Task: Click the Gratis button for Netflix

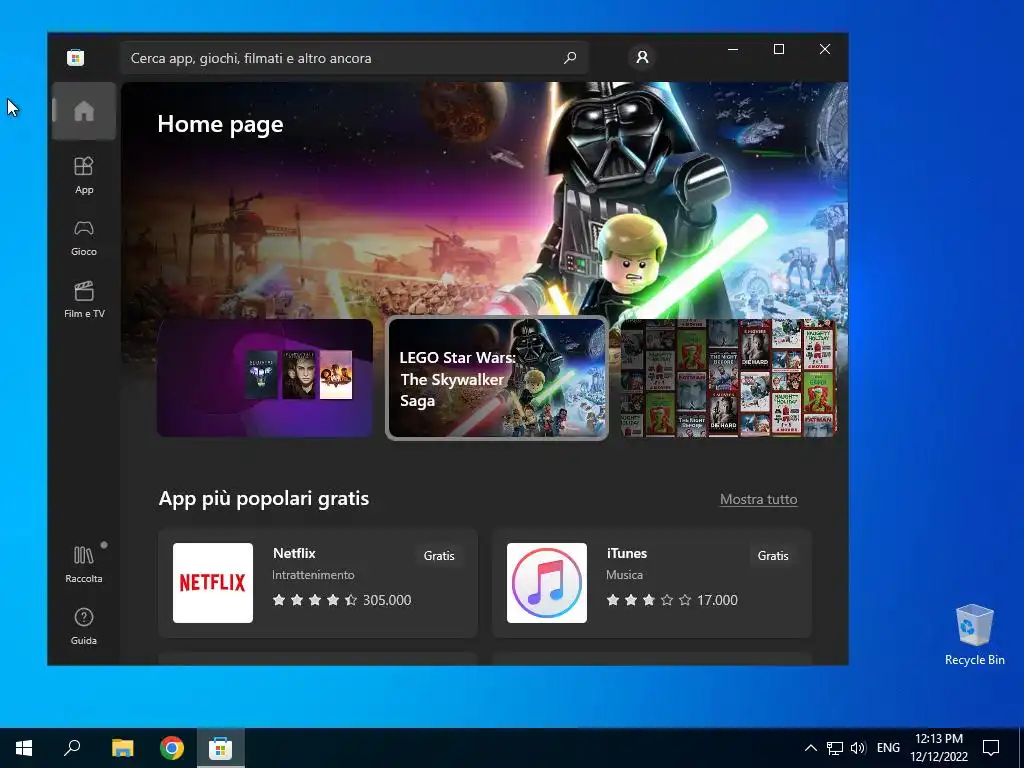Action: click(x=439, y=556)
